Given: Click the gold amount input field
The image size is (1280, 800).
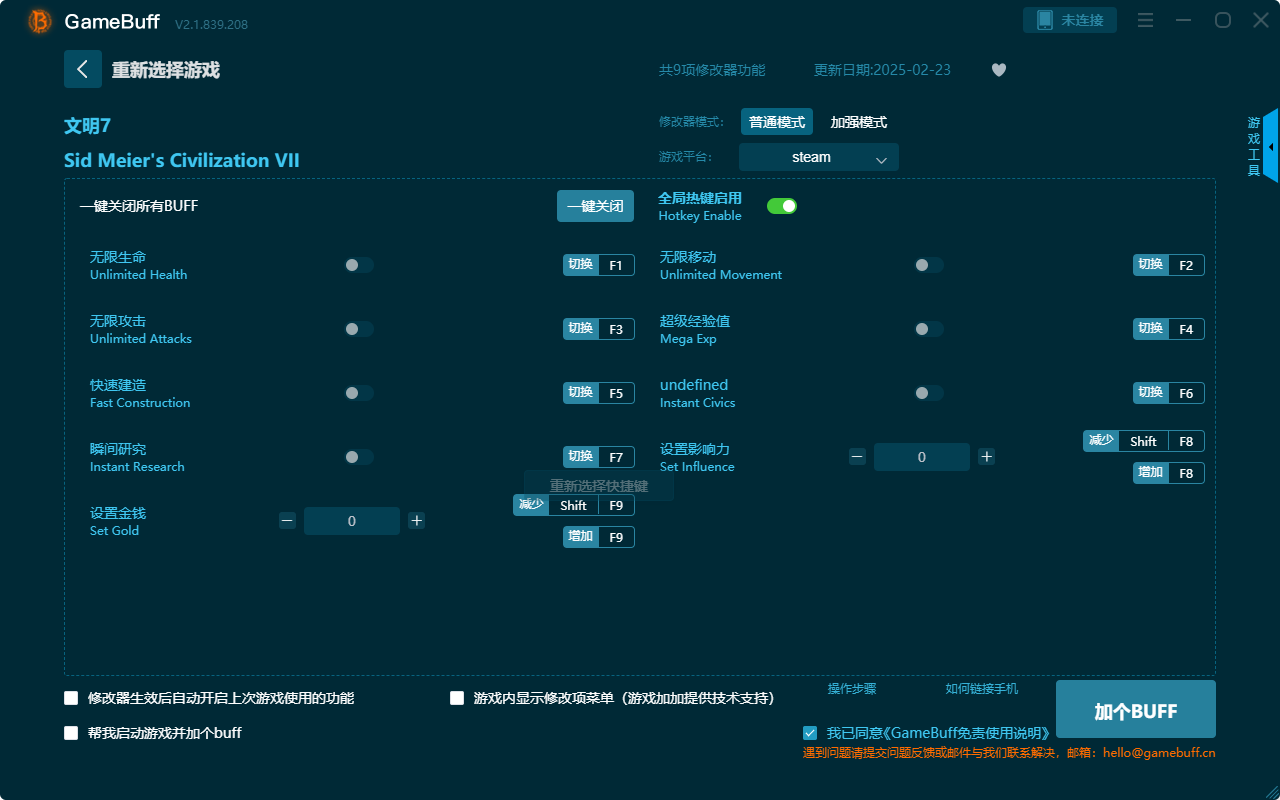Looking at the screenshot, I should [352, 520].
